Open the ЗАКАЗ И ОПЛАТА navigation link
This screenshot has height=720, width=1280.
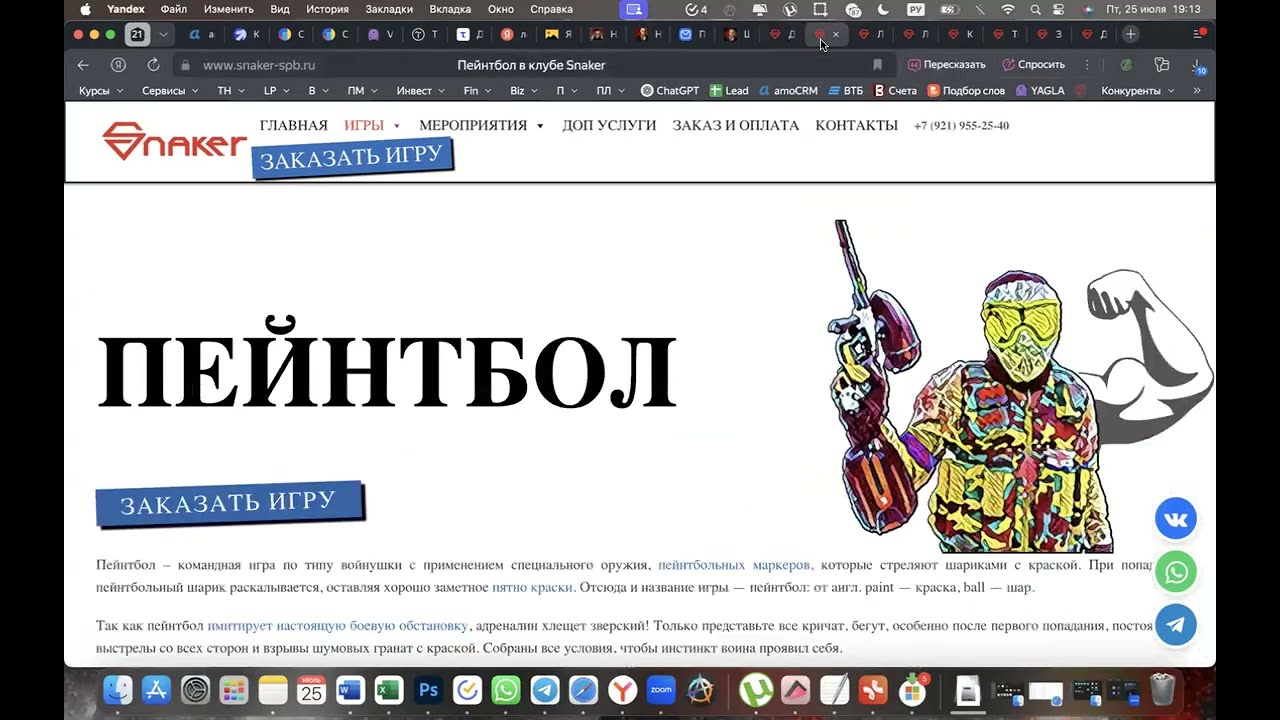[736, 126]
